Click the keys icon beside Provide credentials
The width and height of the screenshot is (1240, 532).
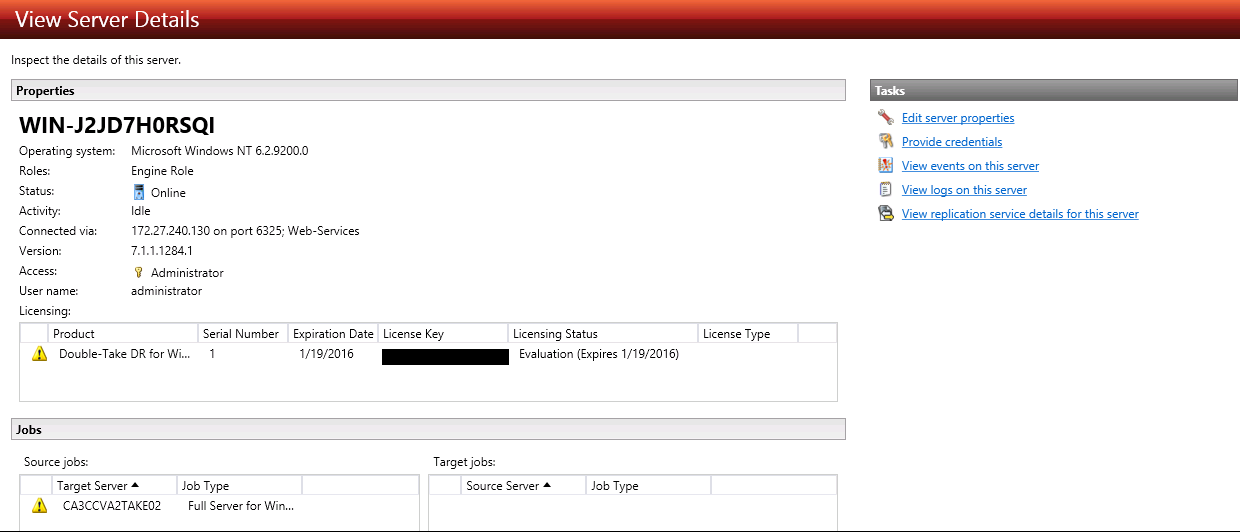pyautogui.click(x=885, y=142)
